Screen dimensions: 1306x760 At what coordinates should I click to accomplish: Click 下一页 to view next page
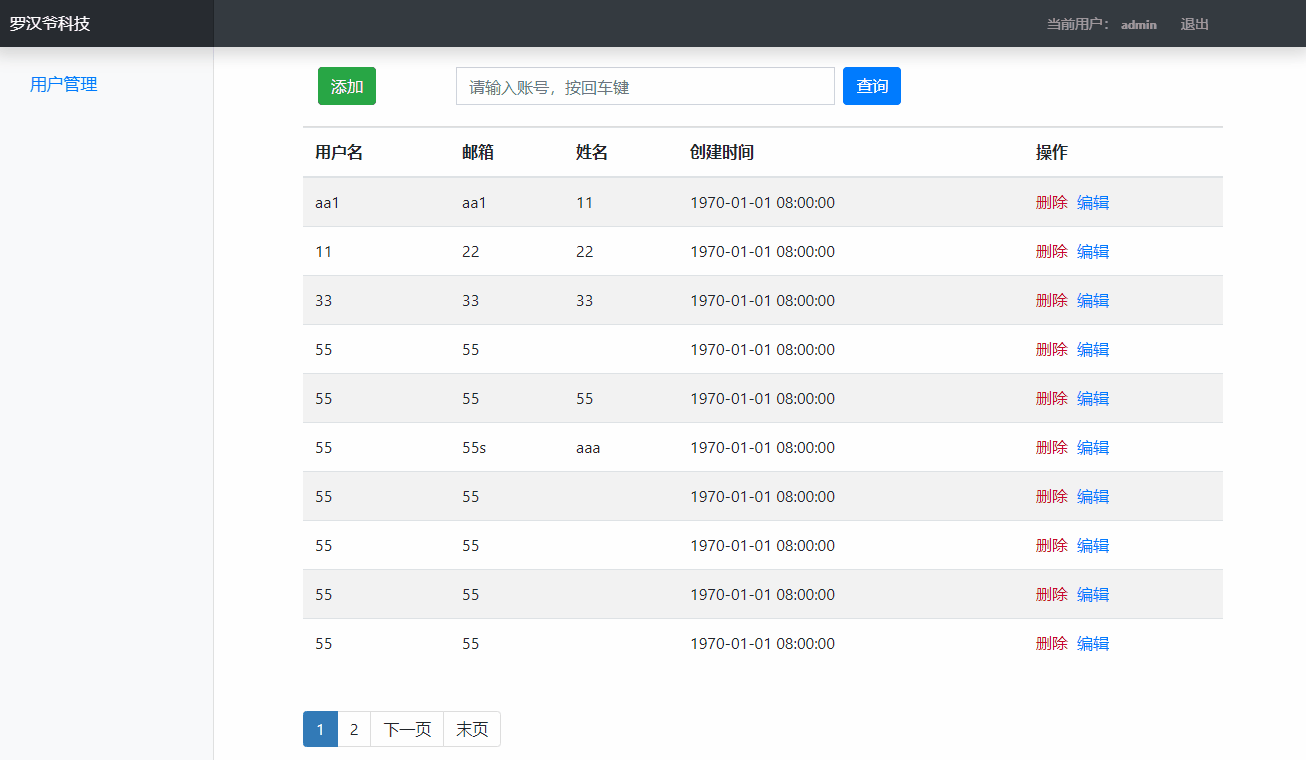coord(406,729)
